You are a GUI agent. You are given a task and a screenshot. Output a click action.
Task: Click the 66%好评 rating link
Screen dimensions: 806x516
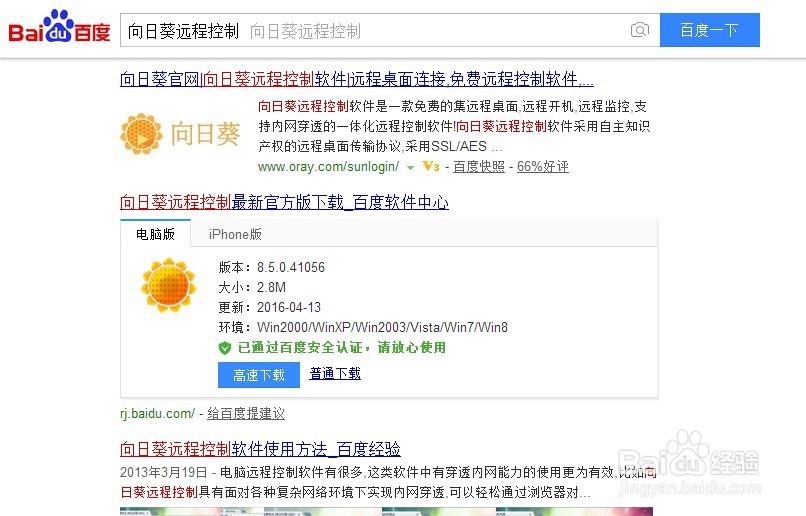pos(543,167)
